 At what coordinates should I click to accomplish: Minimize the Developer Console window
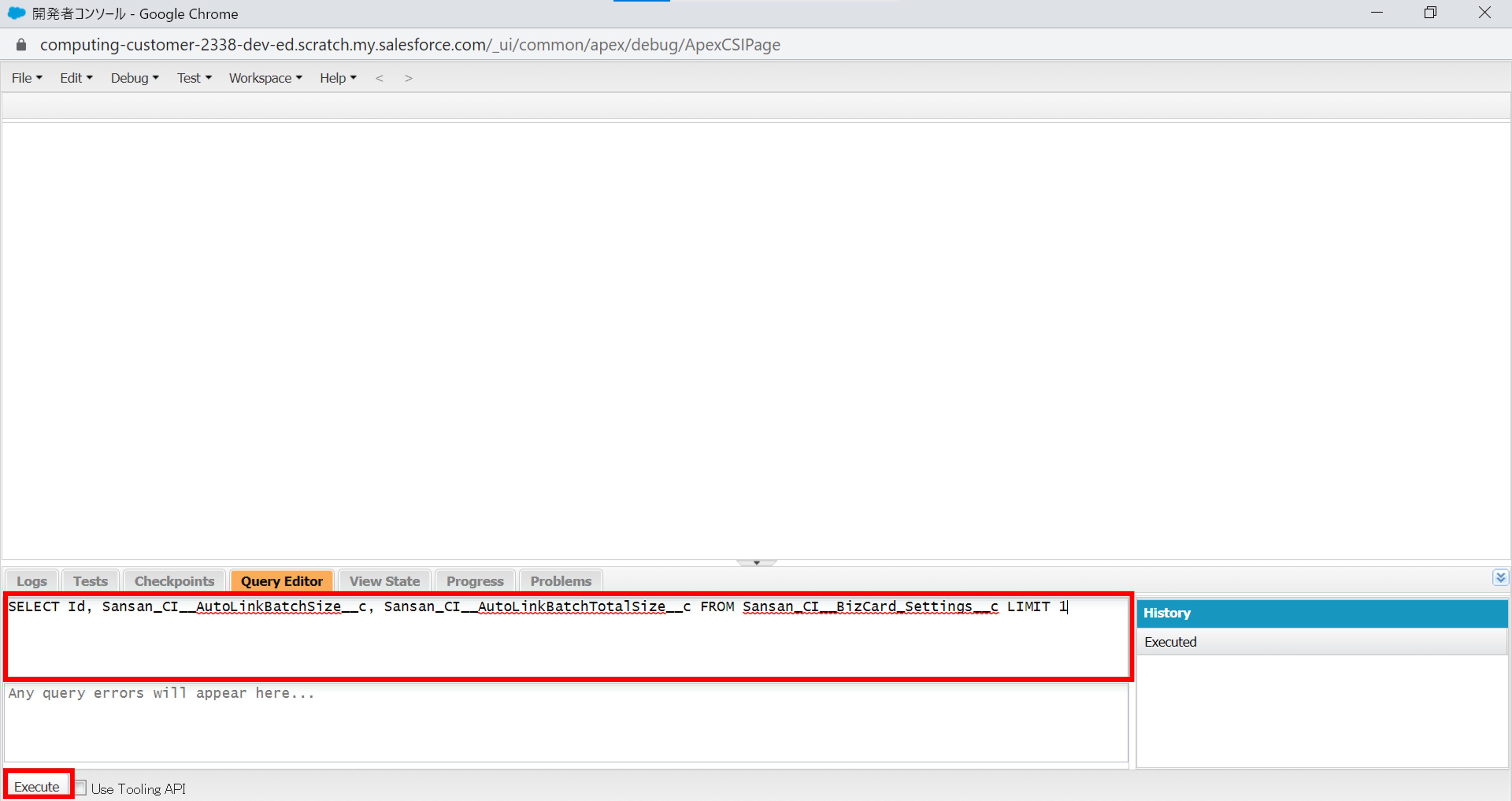[x=1376, y=13]
